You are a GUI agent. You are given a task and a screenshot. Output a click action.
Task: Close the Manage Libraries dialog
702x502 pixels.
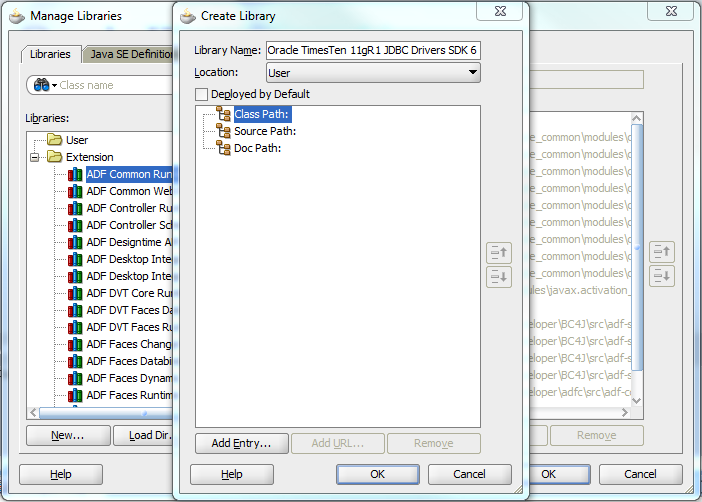pos(671,11)
